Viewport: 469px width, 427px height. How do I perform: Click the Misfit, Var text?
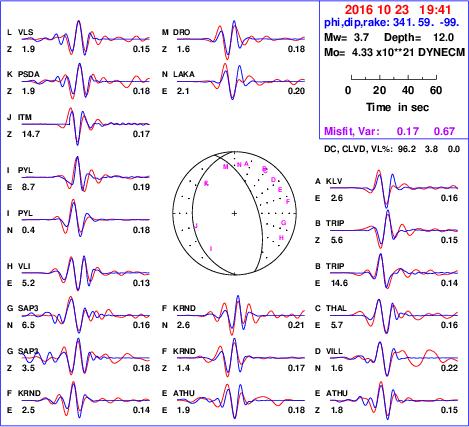pyautogui.click(x=352, y=131)
